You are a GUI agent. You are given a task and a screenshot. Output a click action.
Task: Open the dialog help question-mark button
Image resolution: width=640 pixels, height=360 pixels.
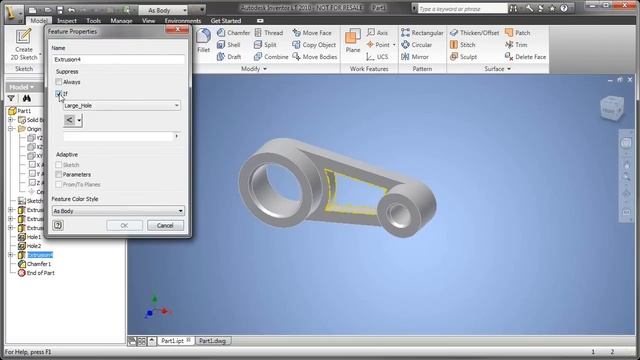[x=58, y=225]
